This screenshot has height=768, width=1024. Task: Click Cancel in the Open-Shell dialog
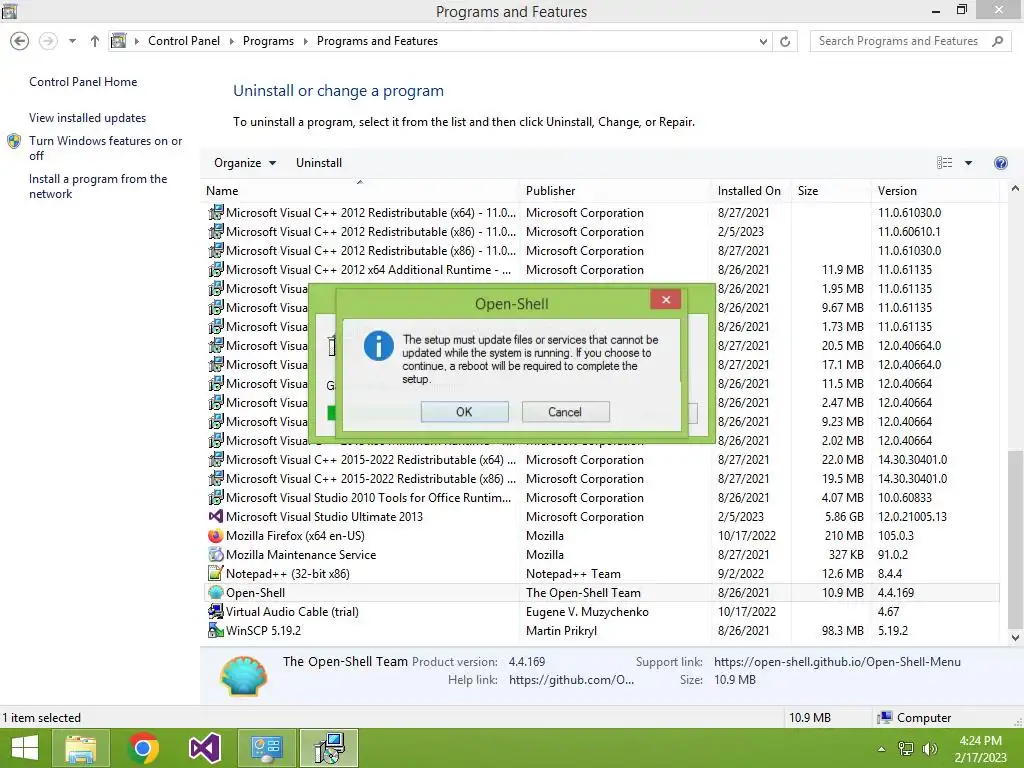coord(565,412)
